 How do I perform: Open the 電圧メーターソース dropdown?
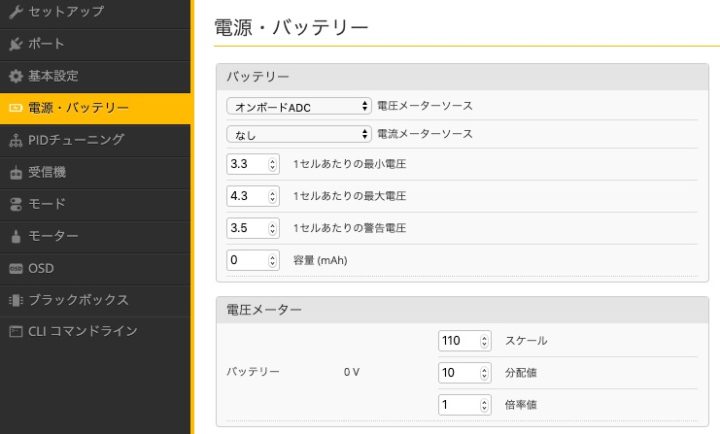(298, 106)
